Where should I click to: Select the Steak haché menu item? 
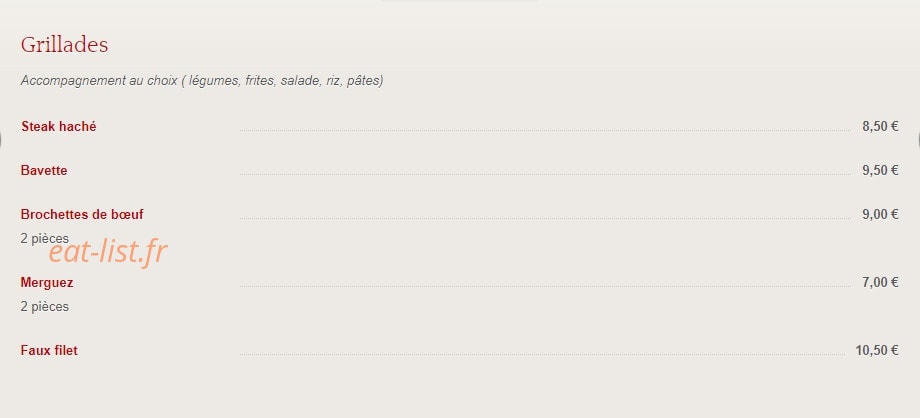pyautogui.click(x=59, y=126)
